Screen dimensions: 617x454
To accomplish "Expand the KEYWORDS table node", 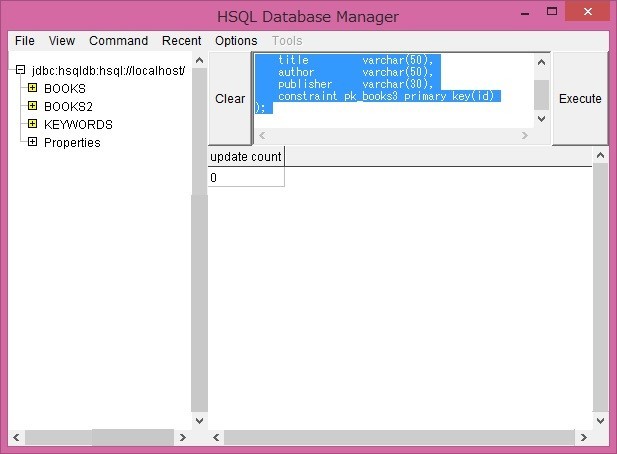I will point(33,124).
